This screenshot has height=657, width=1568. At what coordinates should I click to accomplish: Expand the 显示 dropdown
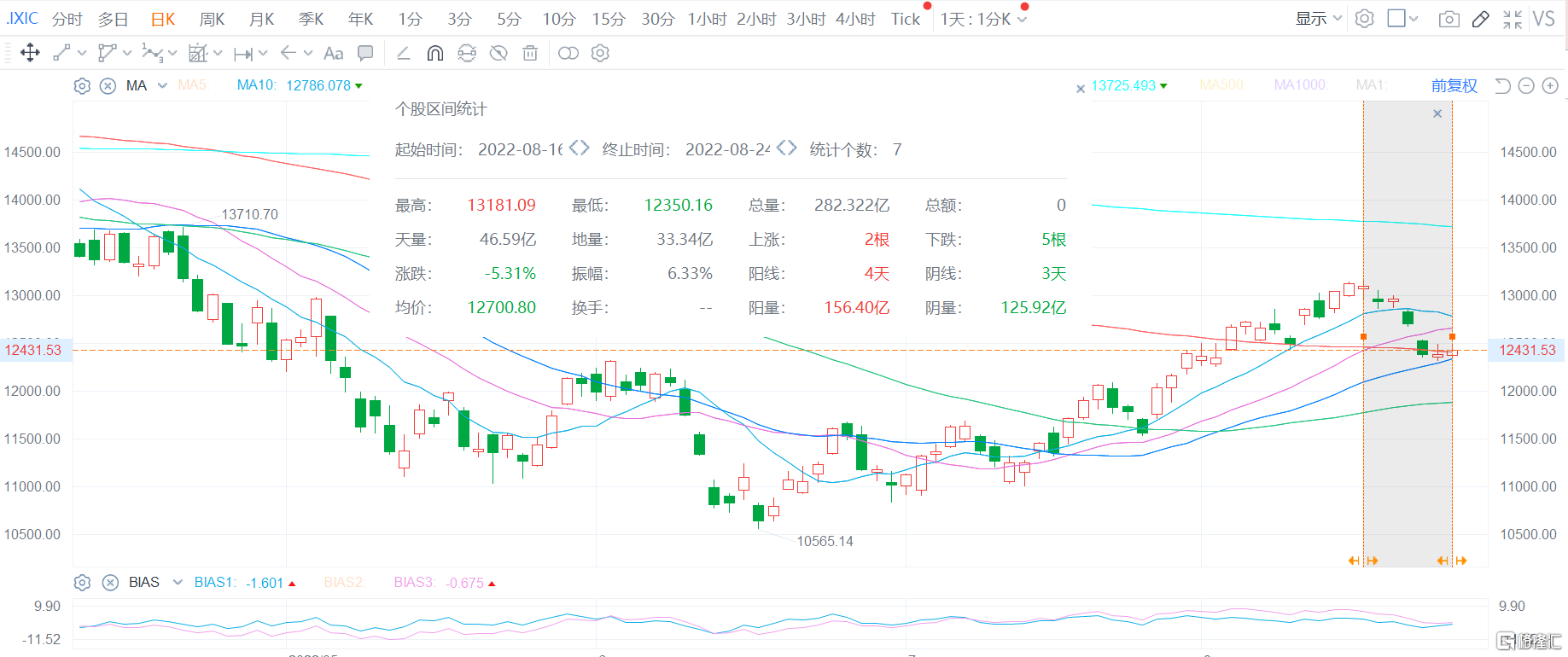click(x=1319, y=19)
